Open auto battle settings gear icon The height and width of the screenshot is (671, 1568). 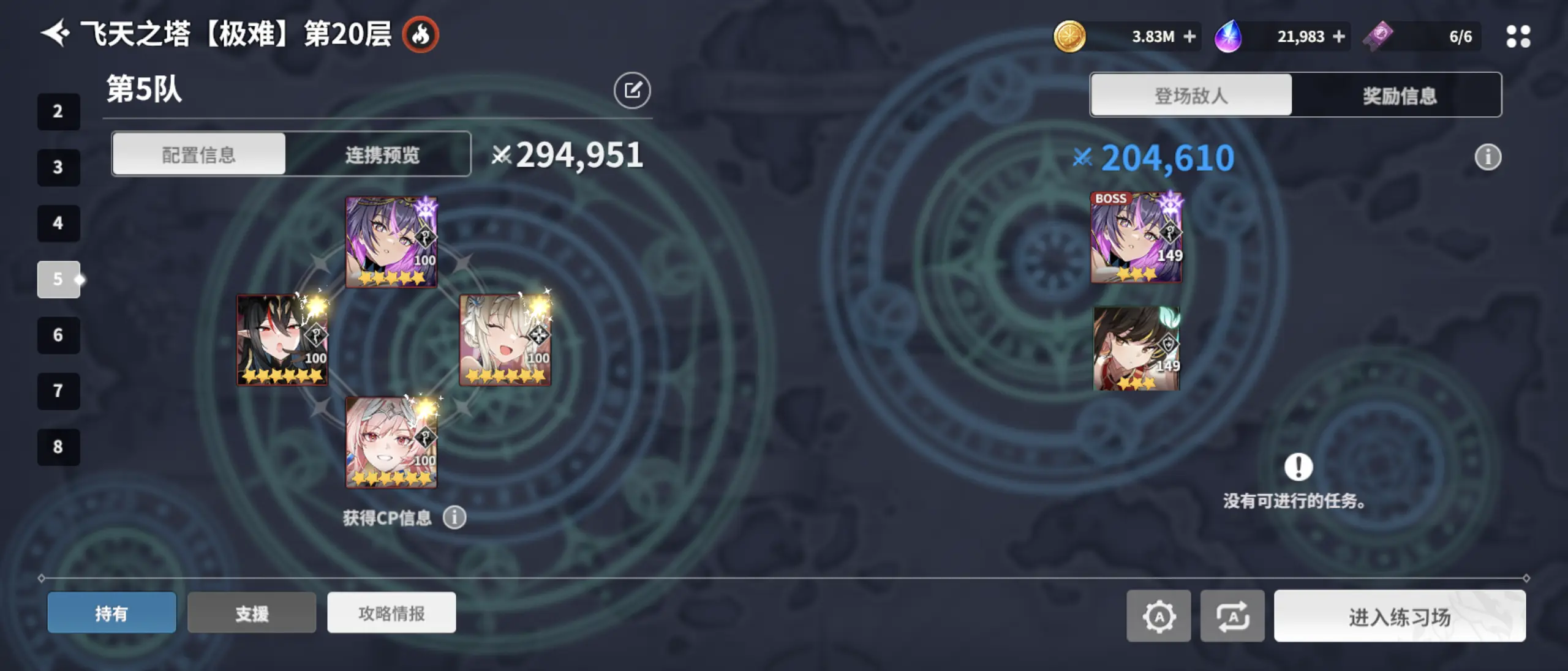pos(1159,616)
